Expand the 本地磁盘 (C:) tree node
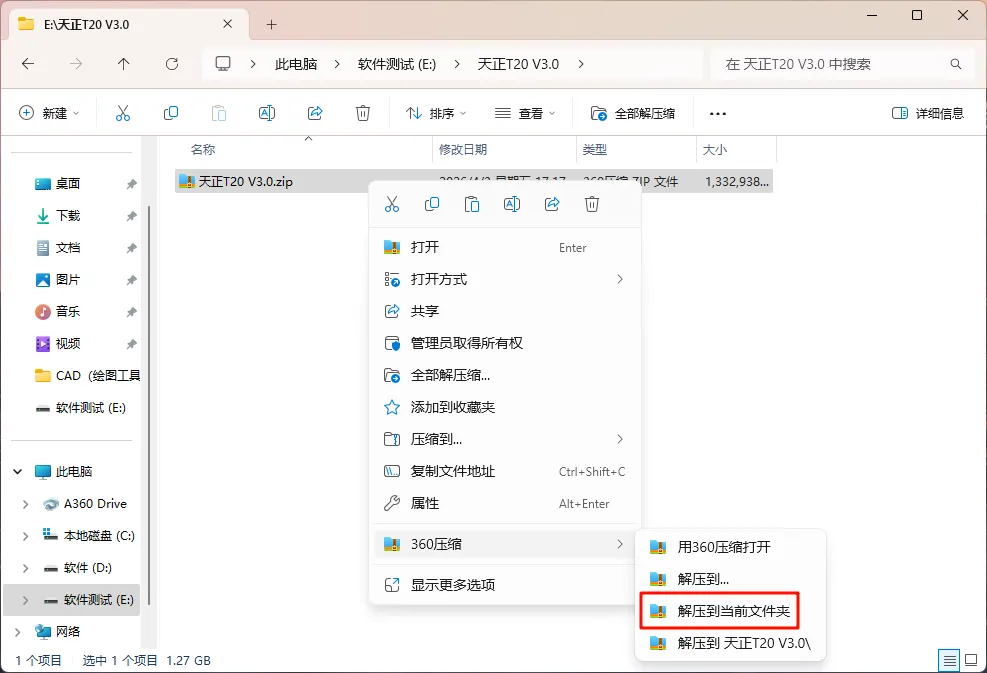 point(25,536)
